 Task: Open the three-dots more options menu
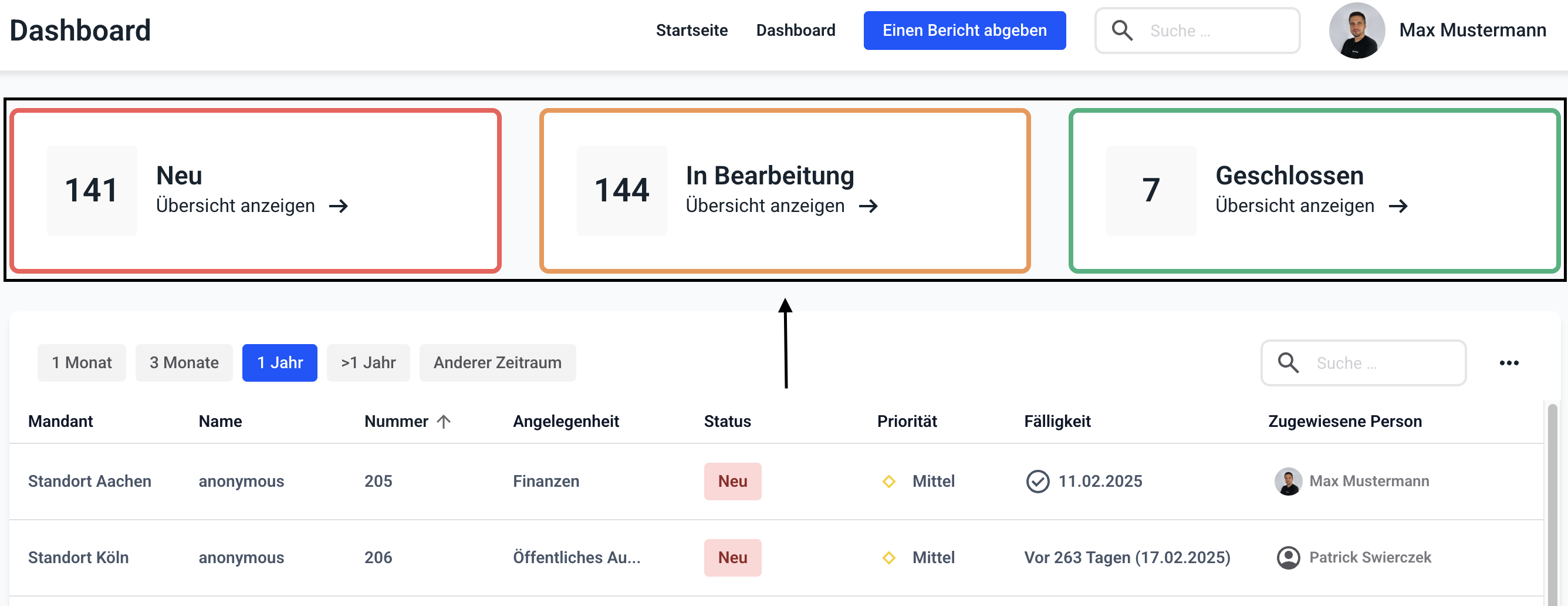[1508, 363]
